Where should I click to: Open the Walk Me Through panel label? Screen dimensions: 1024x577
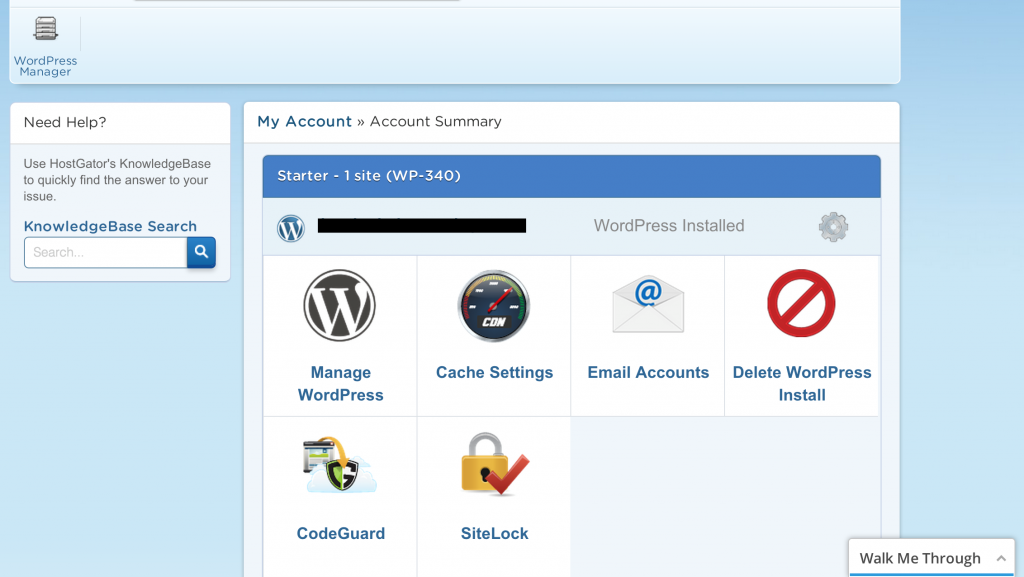click(x=920, y=558)
